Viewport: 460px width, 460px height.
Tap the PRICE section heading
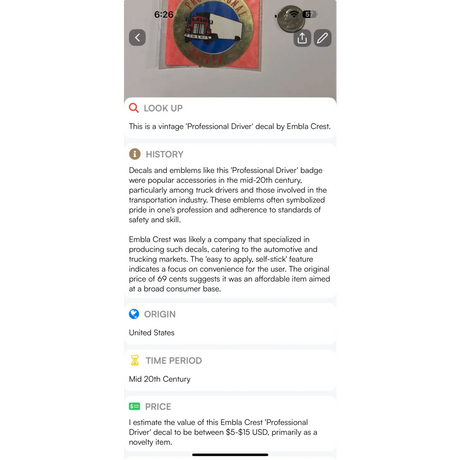point(158,407)
